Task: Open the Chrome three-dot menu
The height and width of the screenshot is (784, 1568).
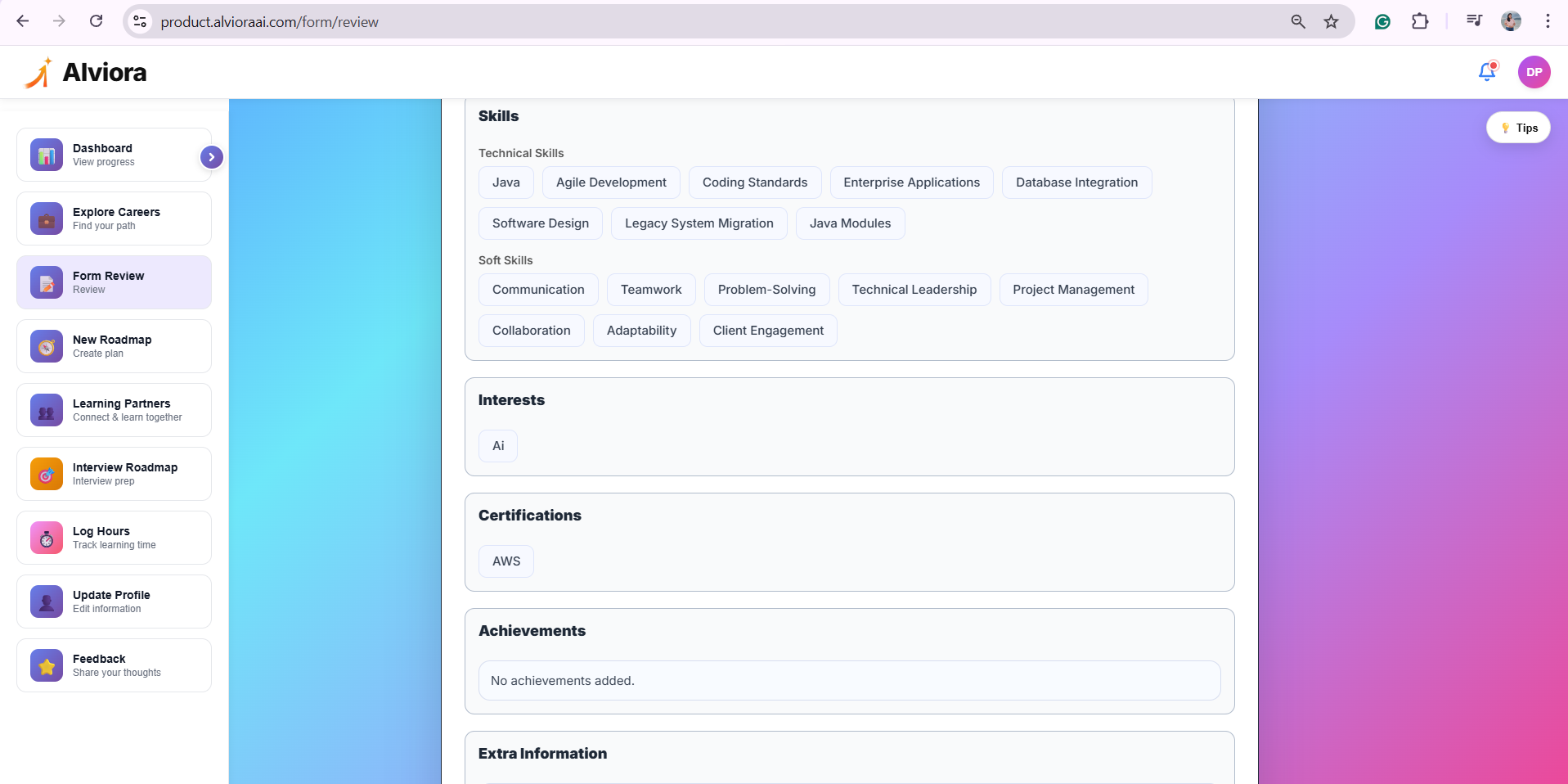Action: [1548, 21]
